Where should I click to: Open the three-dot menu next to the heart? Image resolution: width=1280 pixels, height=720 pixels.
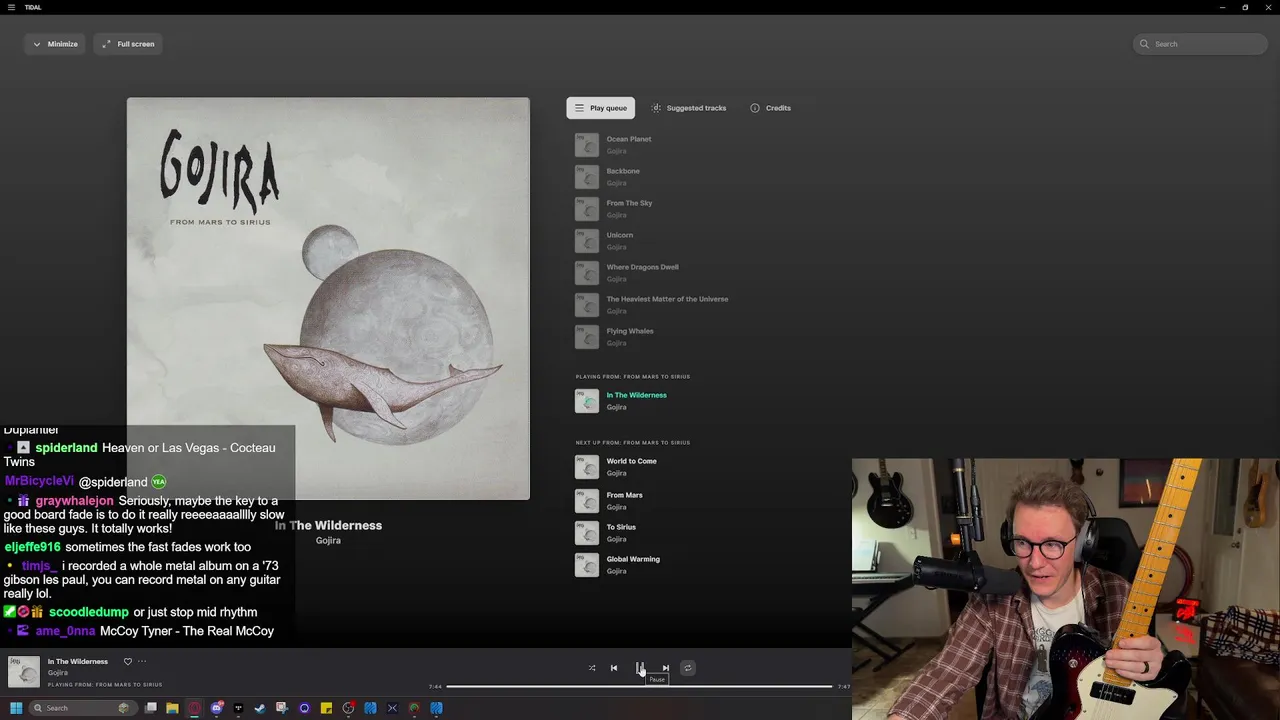142,661
